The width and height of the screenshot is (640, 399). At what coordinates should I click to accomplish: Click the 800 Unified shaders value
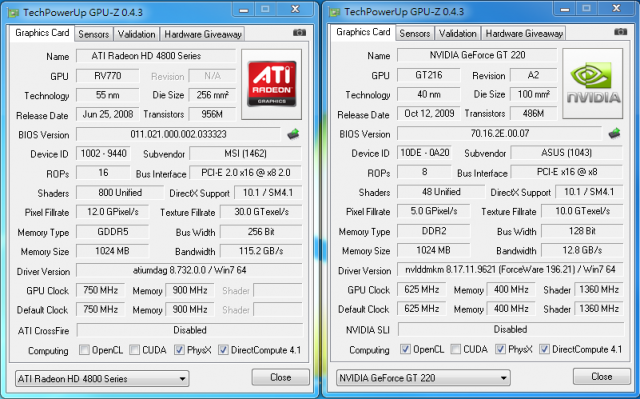click(120, 193)
